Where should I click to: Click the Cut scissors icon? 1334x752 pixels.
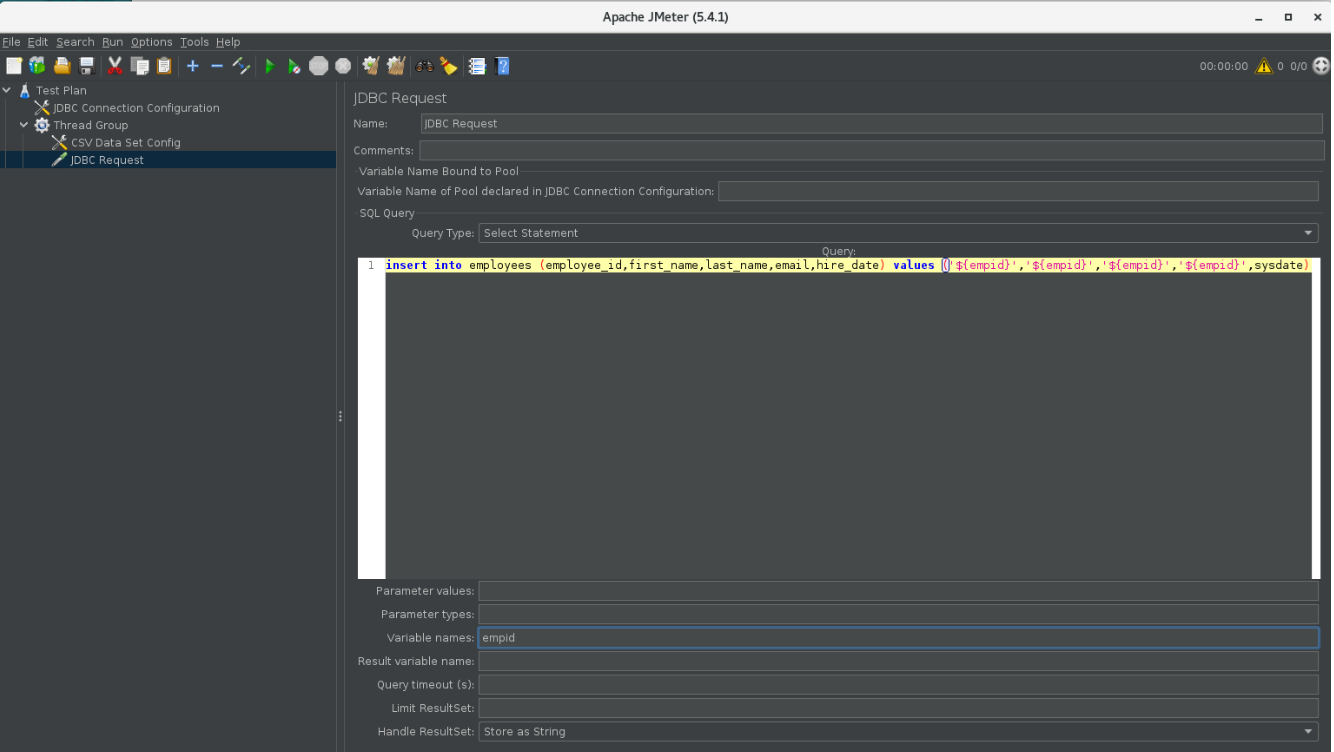pos(115,66)
